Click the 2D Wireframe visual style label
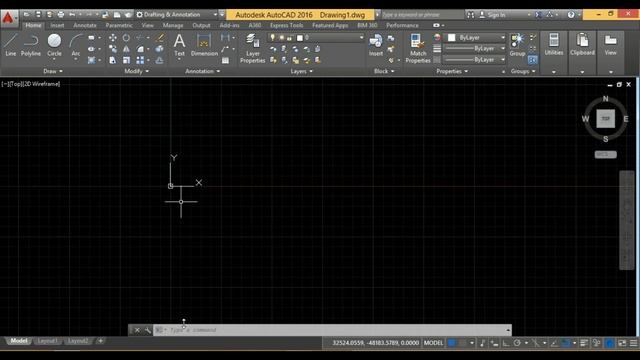The width and height of the screenshot is (640, 360). (x=42, y=84)
